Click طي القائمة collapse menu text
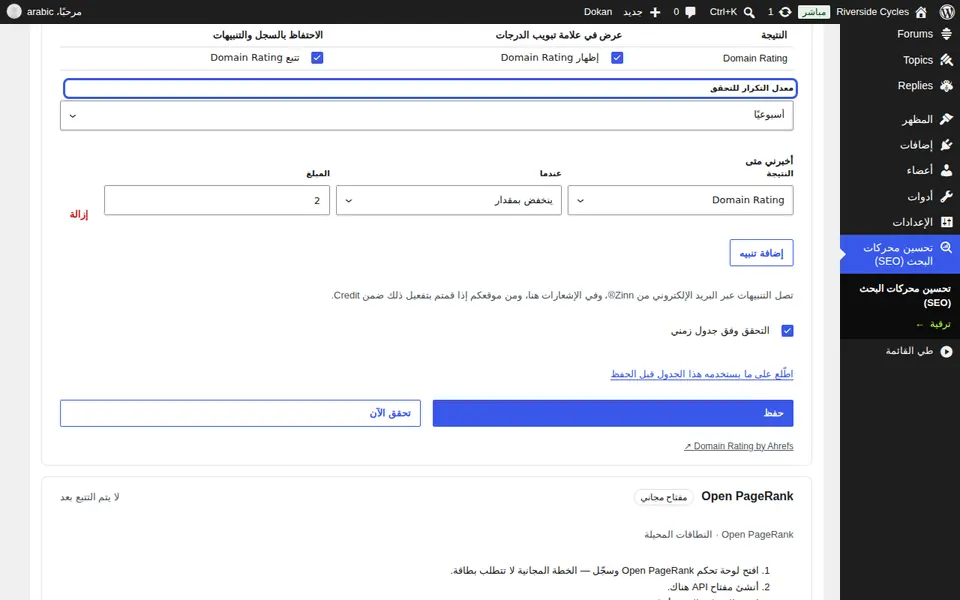960x600 pixels. 909,351
